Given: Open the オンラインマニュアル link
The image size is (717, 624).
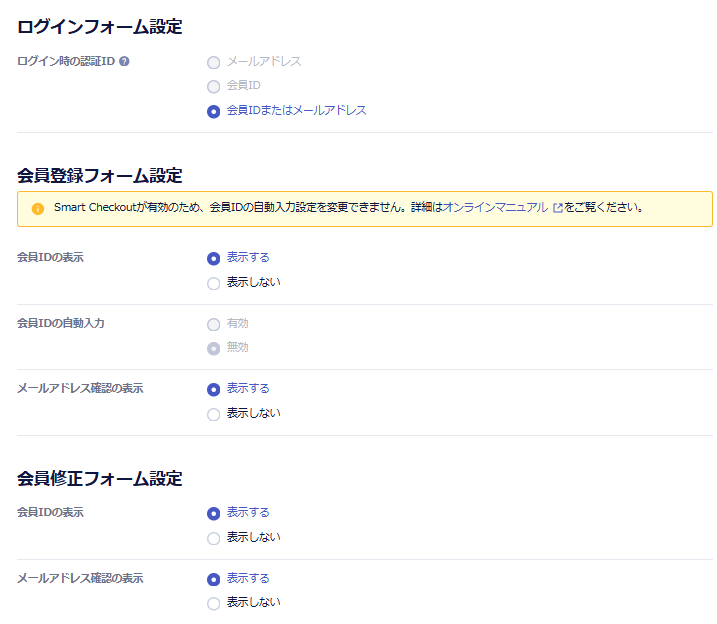Looking at the screenshot, I should pyautogui.click(x=495, y=208).
